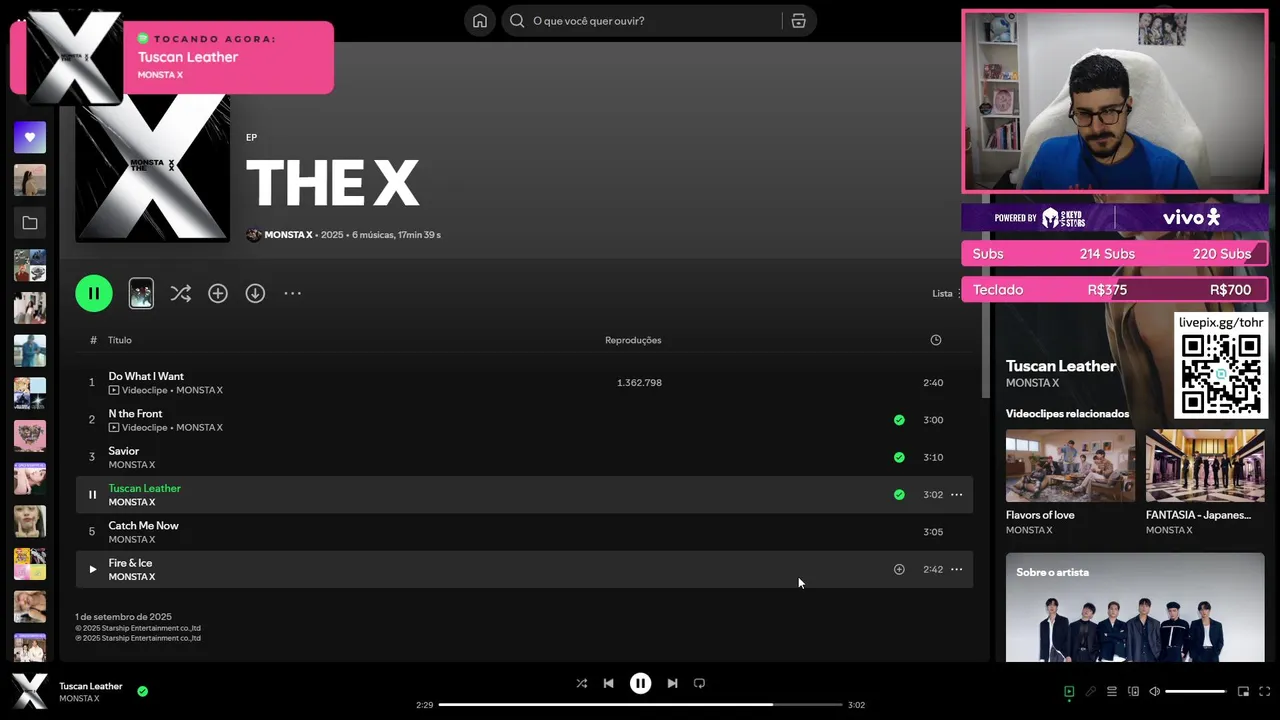Image resolution: width=1280 pixels, height=720 pixels.
Task: Open more options for THE X album
Action: 292,293
